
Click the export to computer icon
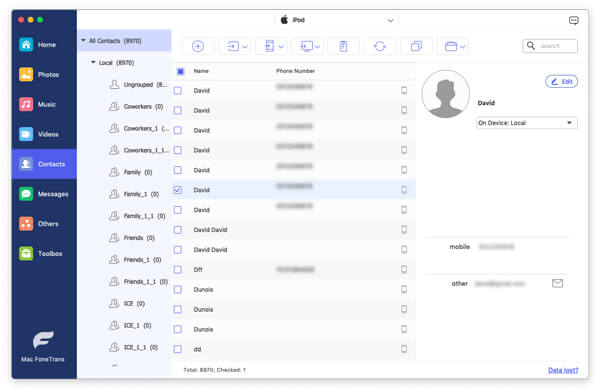coord(307,46)
